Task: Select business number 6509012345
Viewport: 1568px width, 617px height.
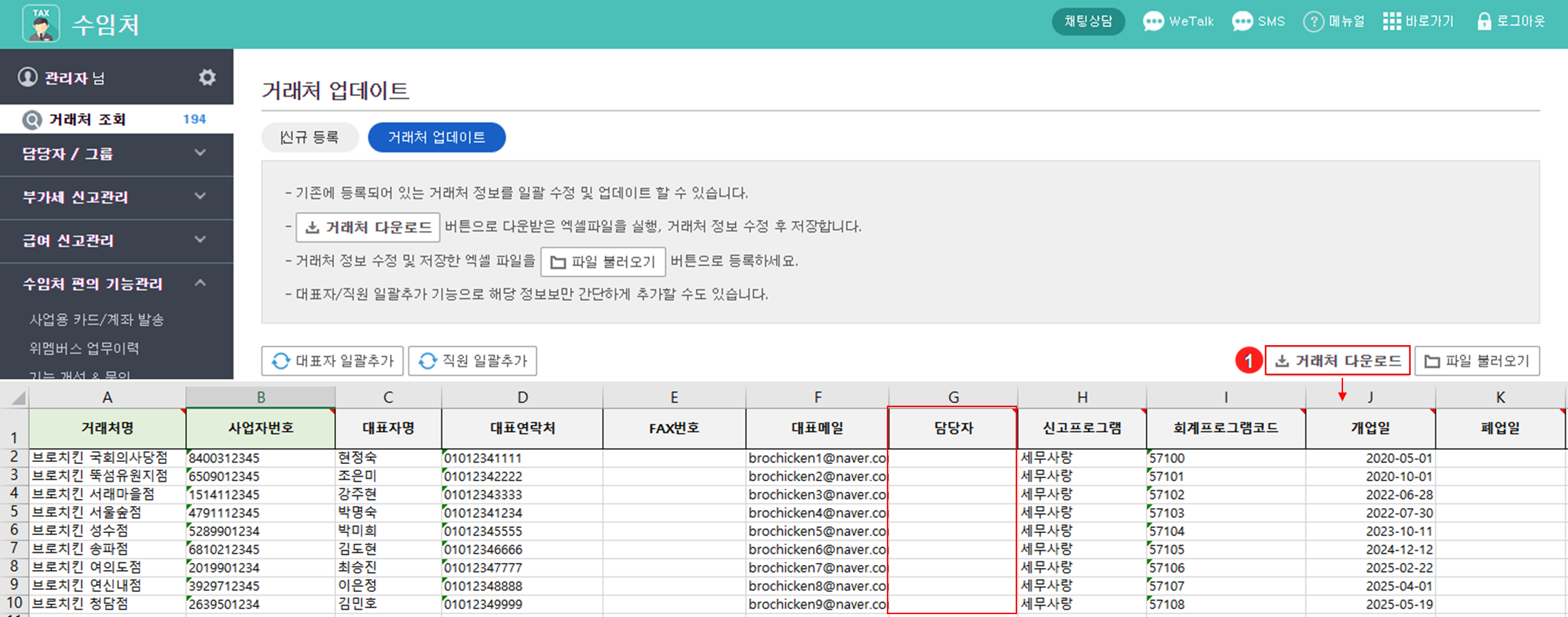Action: click(261, 476)
